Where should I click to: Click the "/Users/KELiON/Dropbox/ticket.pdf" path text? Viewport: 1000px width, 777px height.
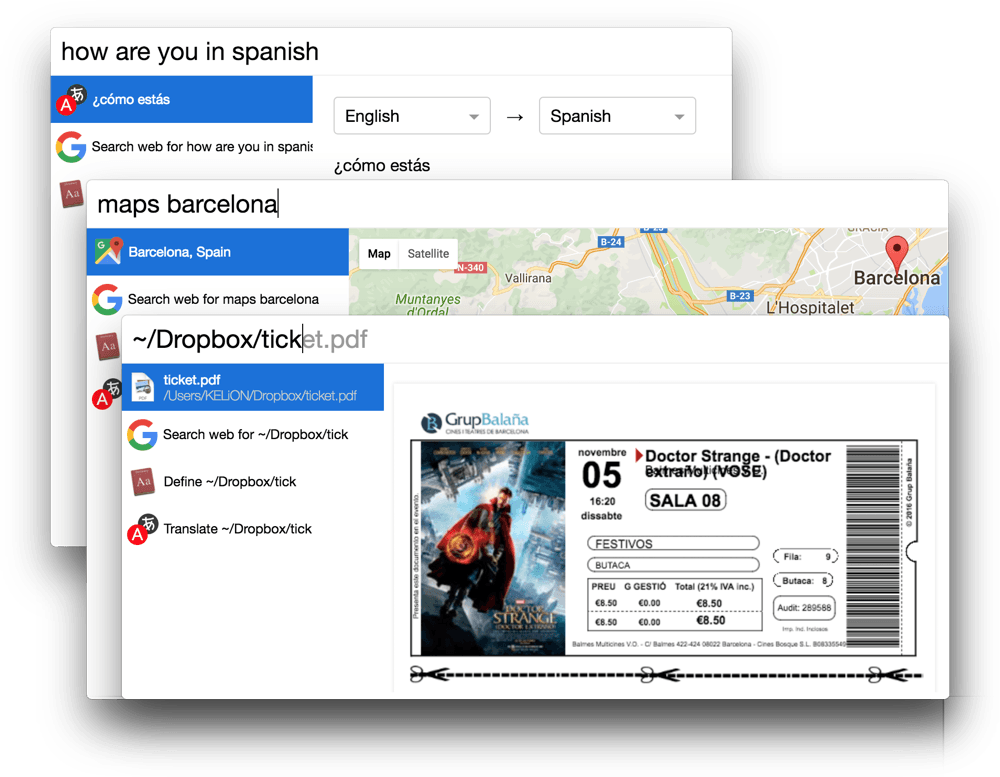tap(260, 396)
